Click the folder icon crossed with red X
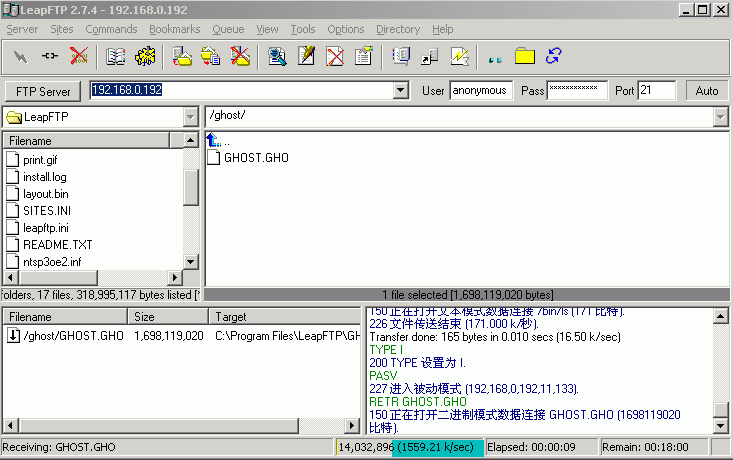This screenshot has height=460, width=733. click(240, 56)
